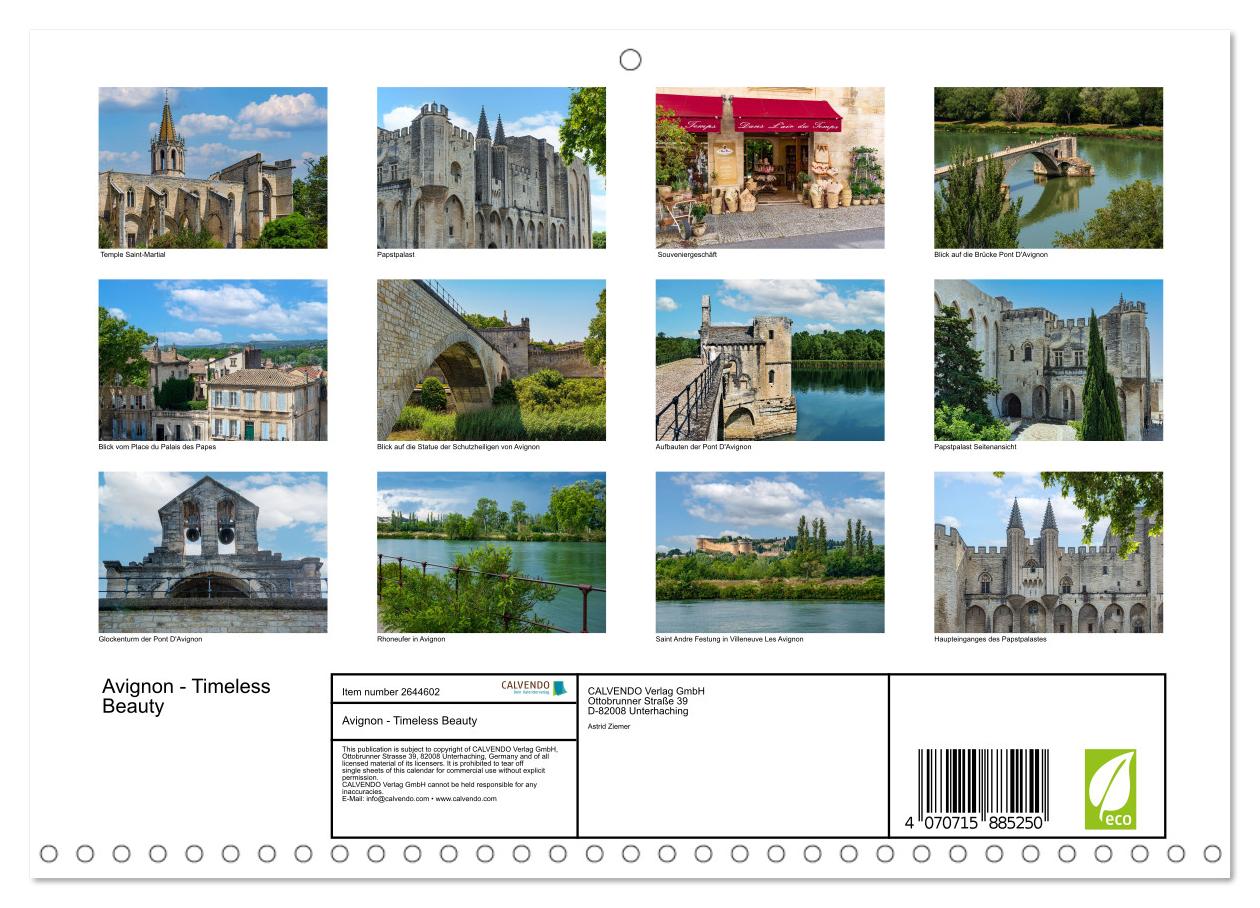This screenshot has width=1260, height=908.
Task: Click caption 'Saint Andre Festung in Villeneuve Les Avignon'
Action: click(729, 639)
